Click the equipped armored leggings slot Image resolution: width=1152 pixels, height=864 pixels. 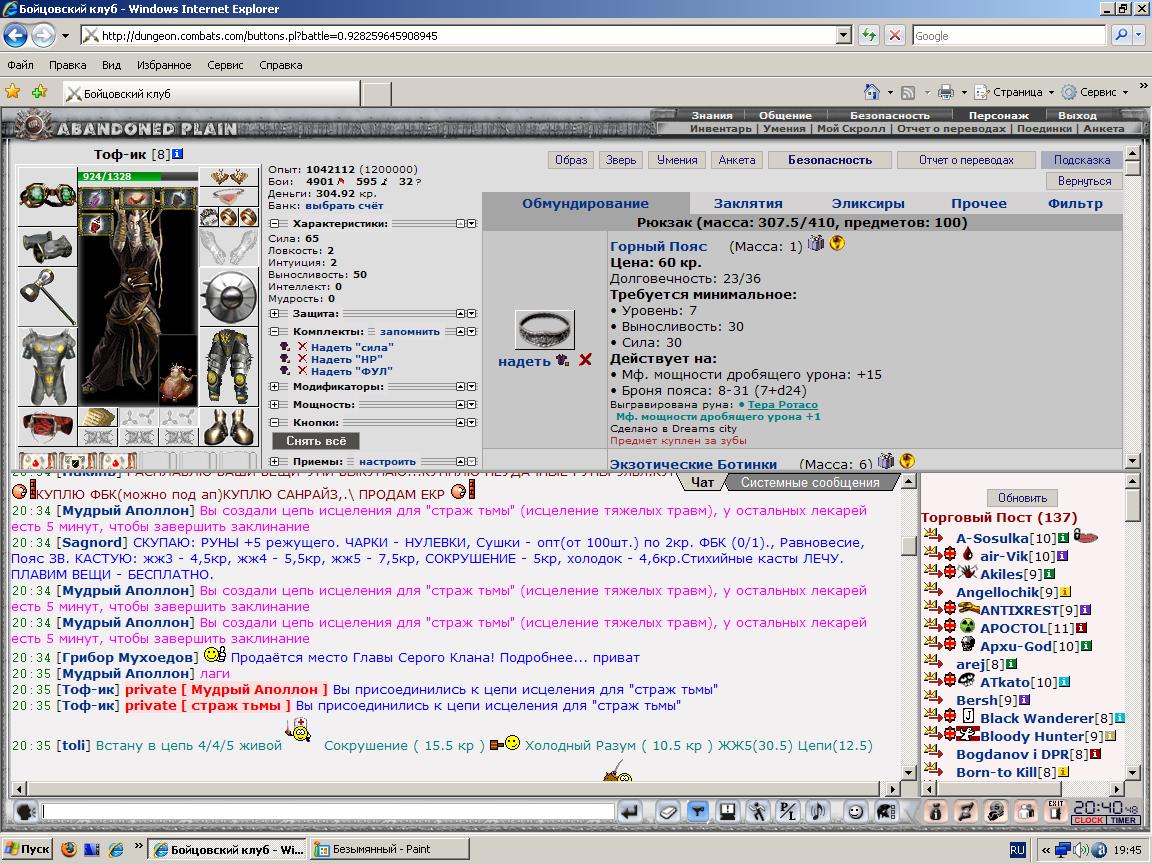coord(228,367)
